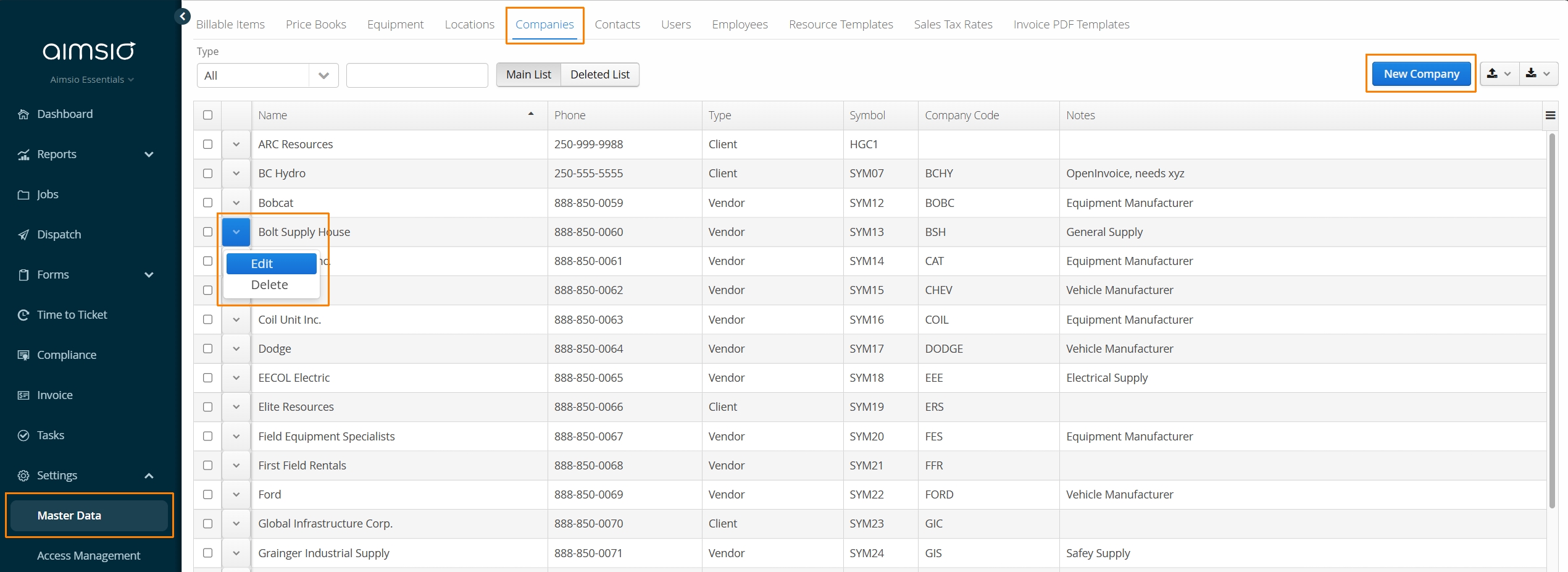This screenshot has height=572, width=1568.
Task: Expand the Reports sidebar menu
Action: (149, 154)
